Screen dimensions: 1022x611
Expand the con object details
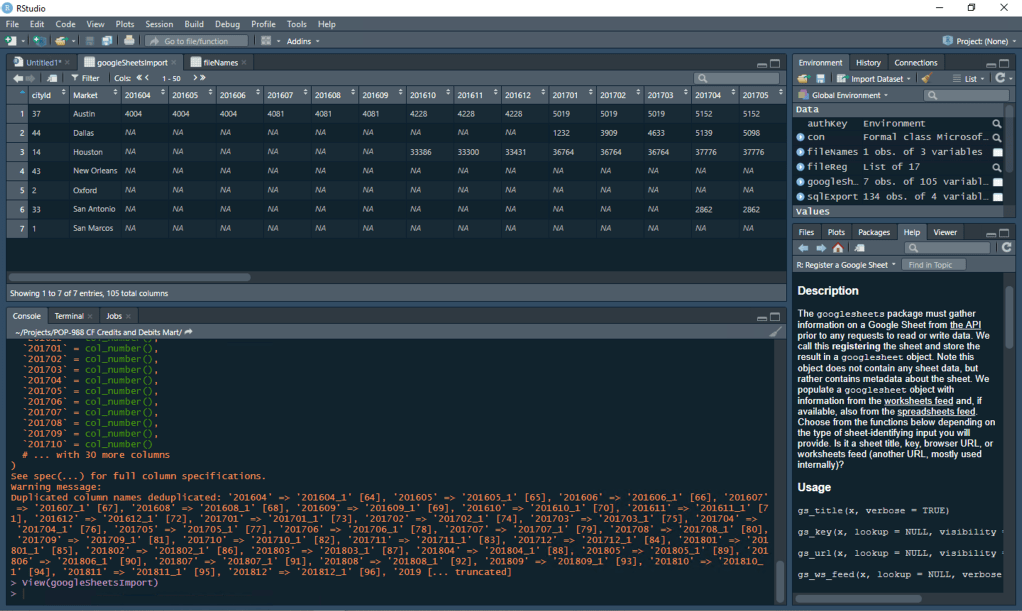(801, 137)
